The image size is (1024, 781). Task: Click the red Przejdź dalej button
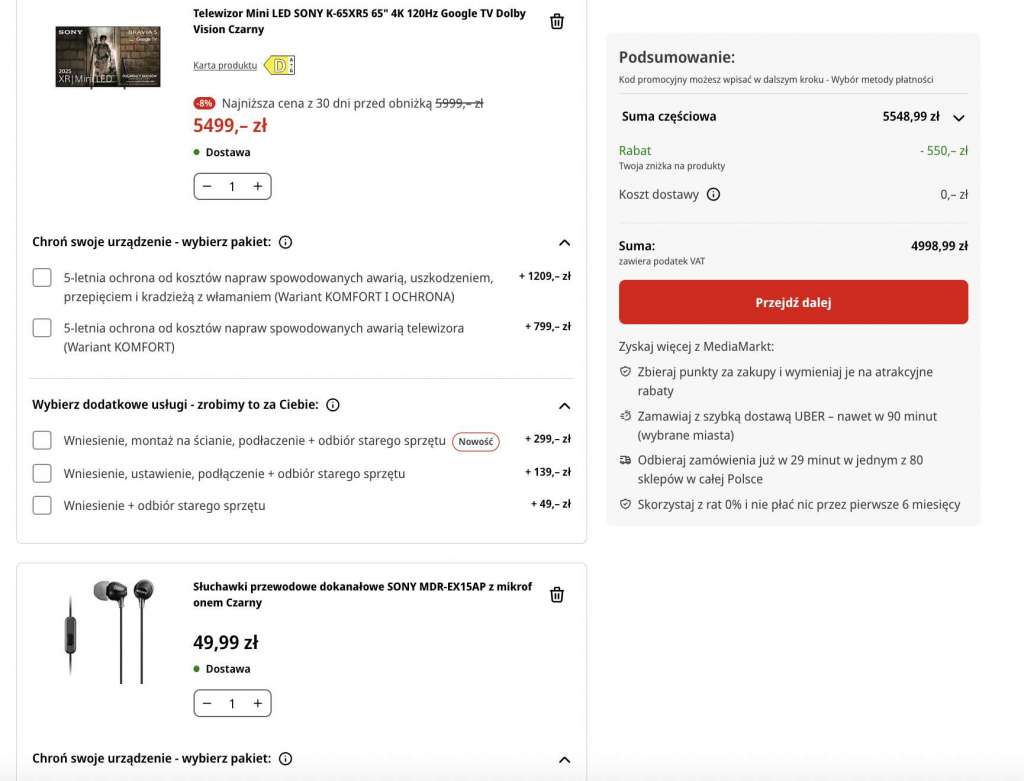794,301
